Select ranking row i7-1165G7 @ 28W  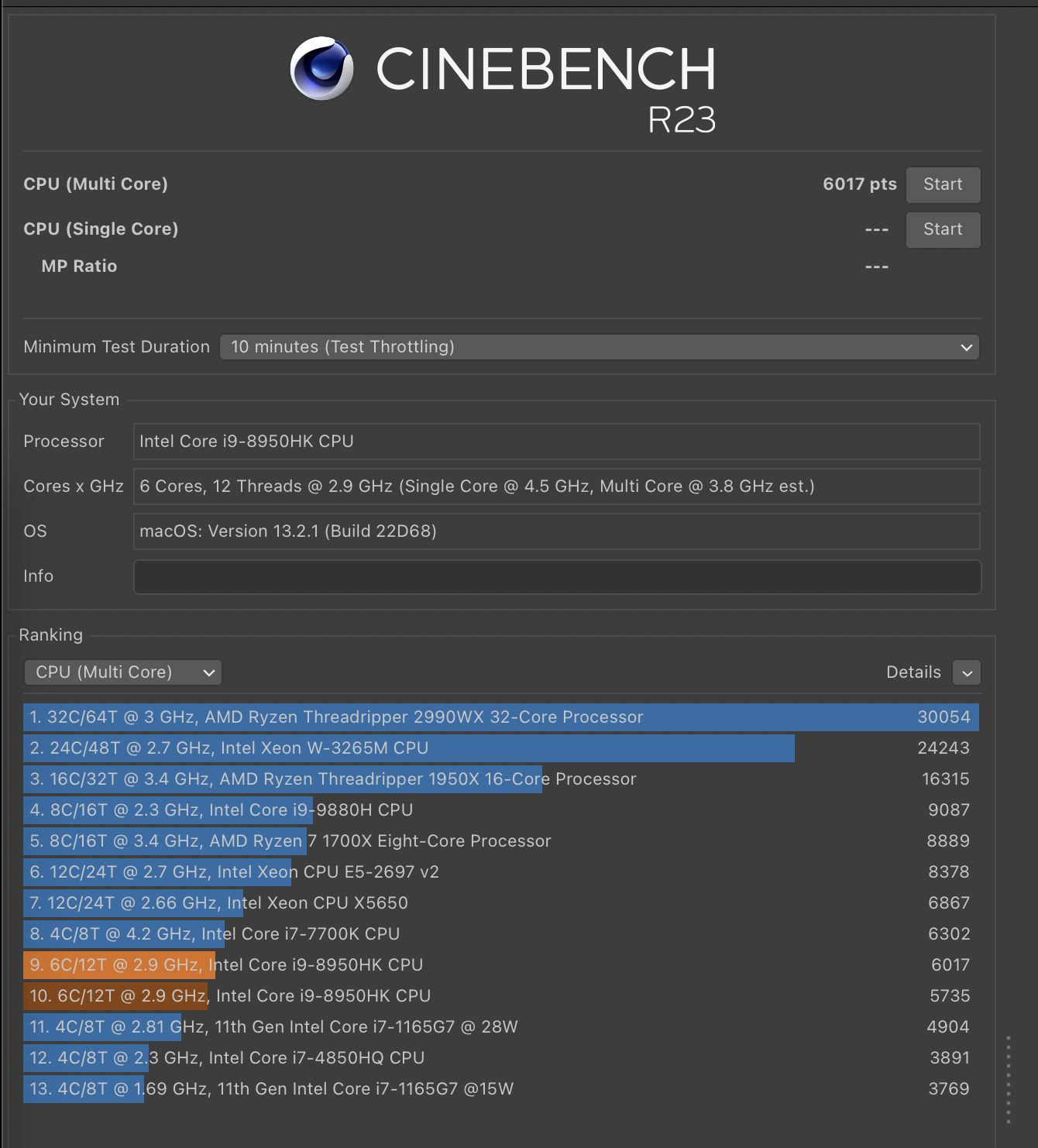pyautogui.click(x=501, y=1027)
